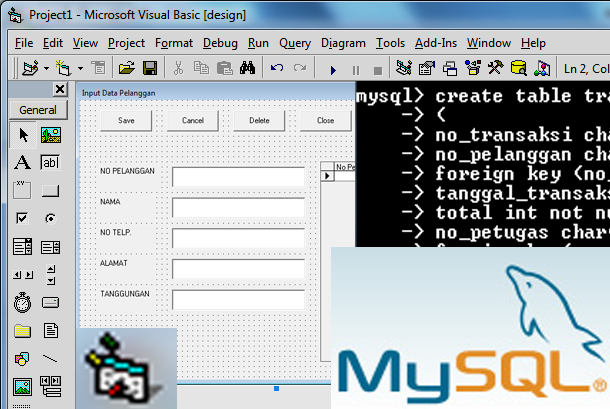Image resolution: width=610 pixels, height=409 pixels.
Task: Open the Properties Window icon
Action: [426, 68]
